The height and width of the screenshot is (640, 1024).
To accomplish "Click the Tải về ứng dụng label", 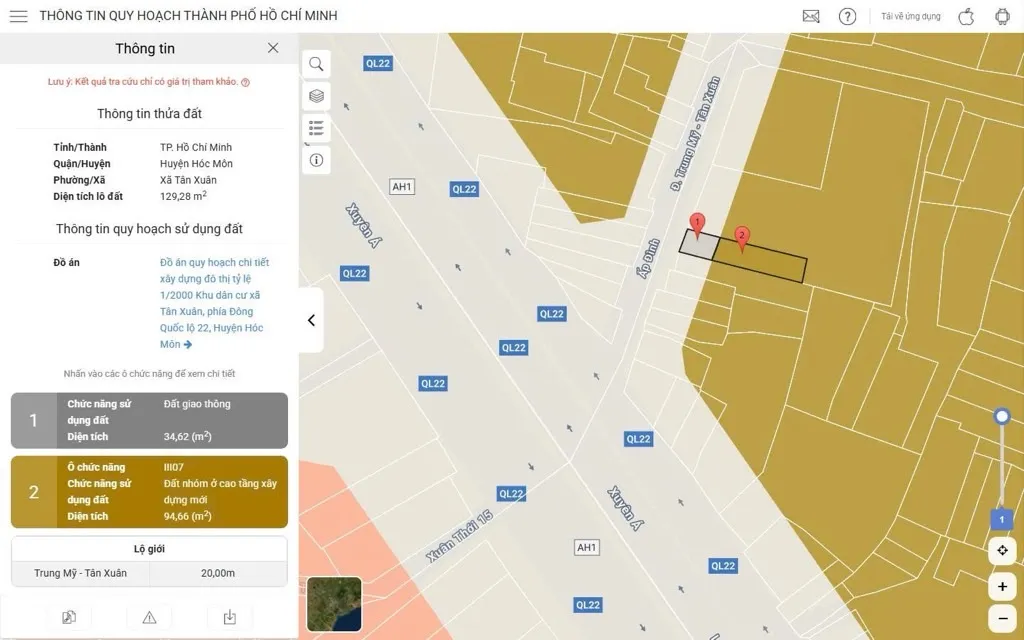I will coord(910,16).
